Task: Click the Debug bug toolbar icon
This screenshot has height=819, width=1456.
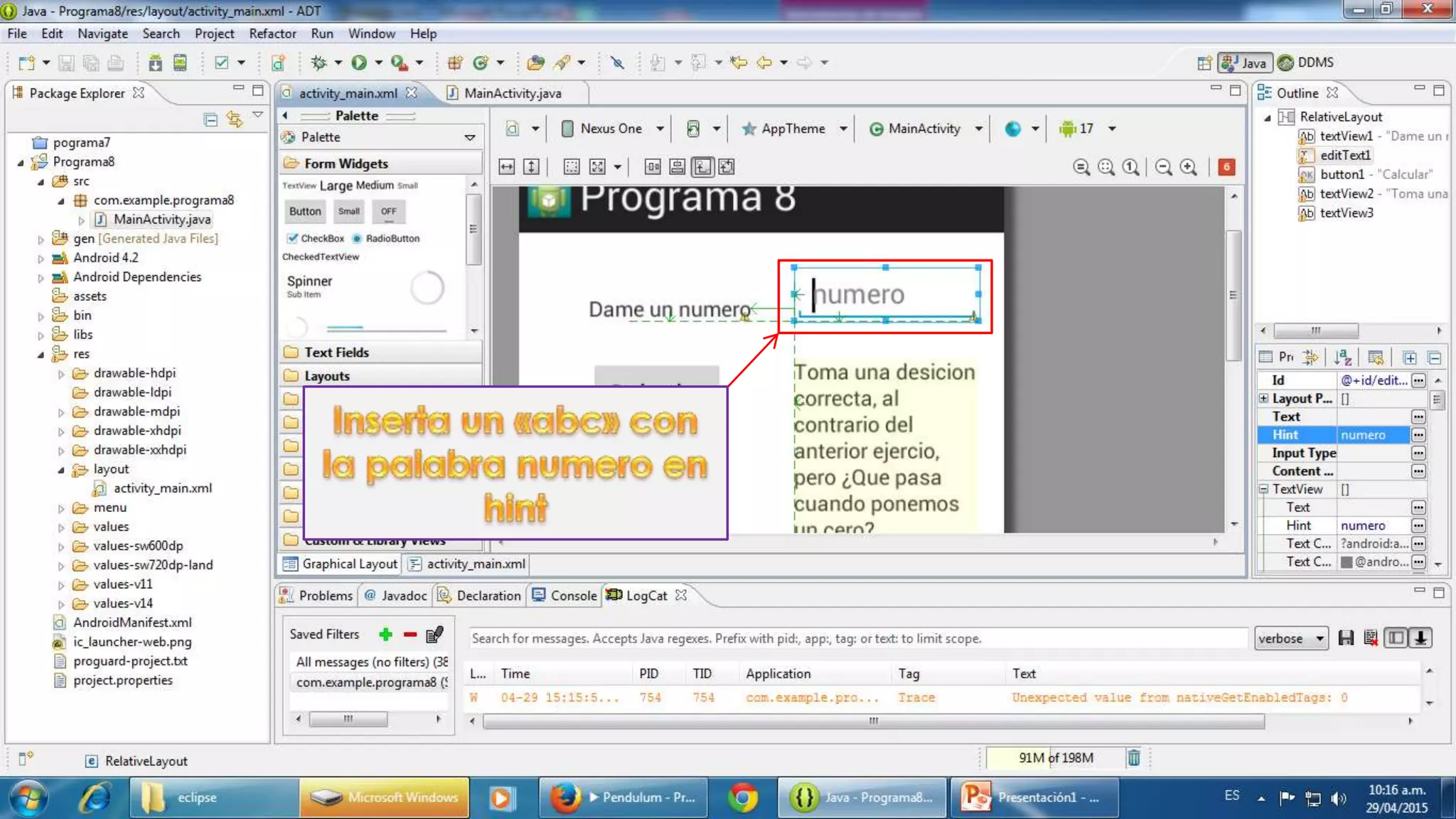Action: [318, 63]
